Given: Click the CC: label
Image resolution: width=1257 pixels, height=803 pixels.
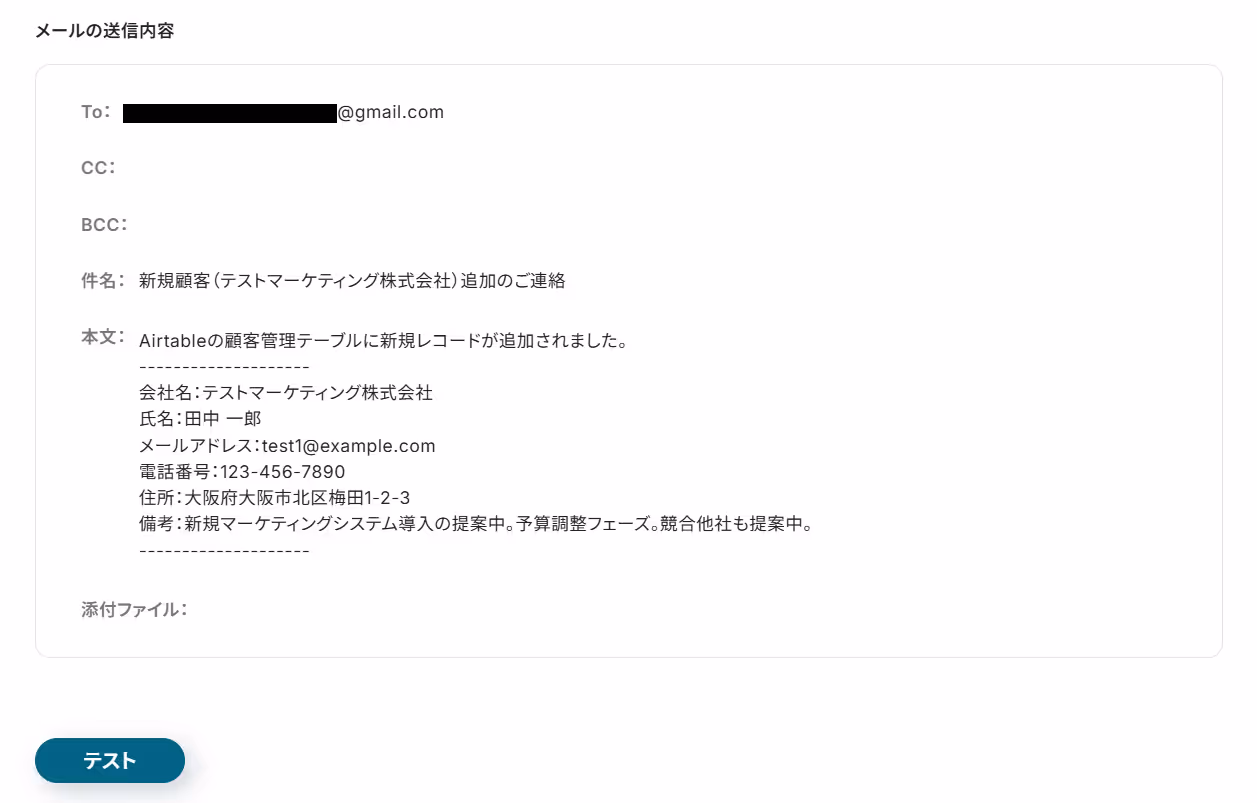Looking at the screenshot, I should tap(98, 168).
